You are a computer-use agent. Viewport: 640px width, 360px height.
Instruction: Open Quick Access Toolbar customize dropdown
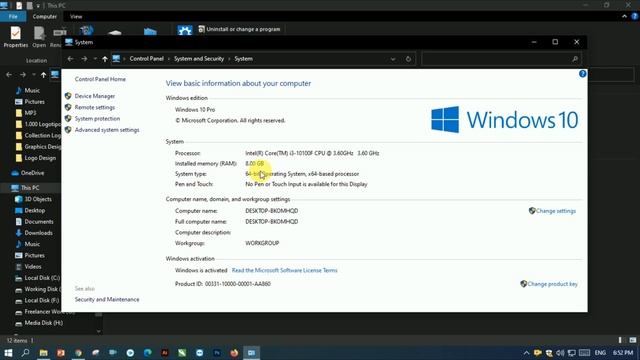(38, 6)
